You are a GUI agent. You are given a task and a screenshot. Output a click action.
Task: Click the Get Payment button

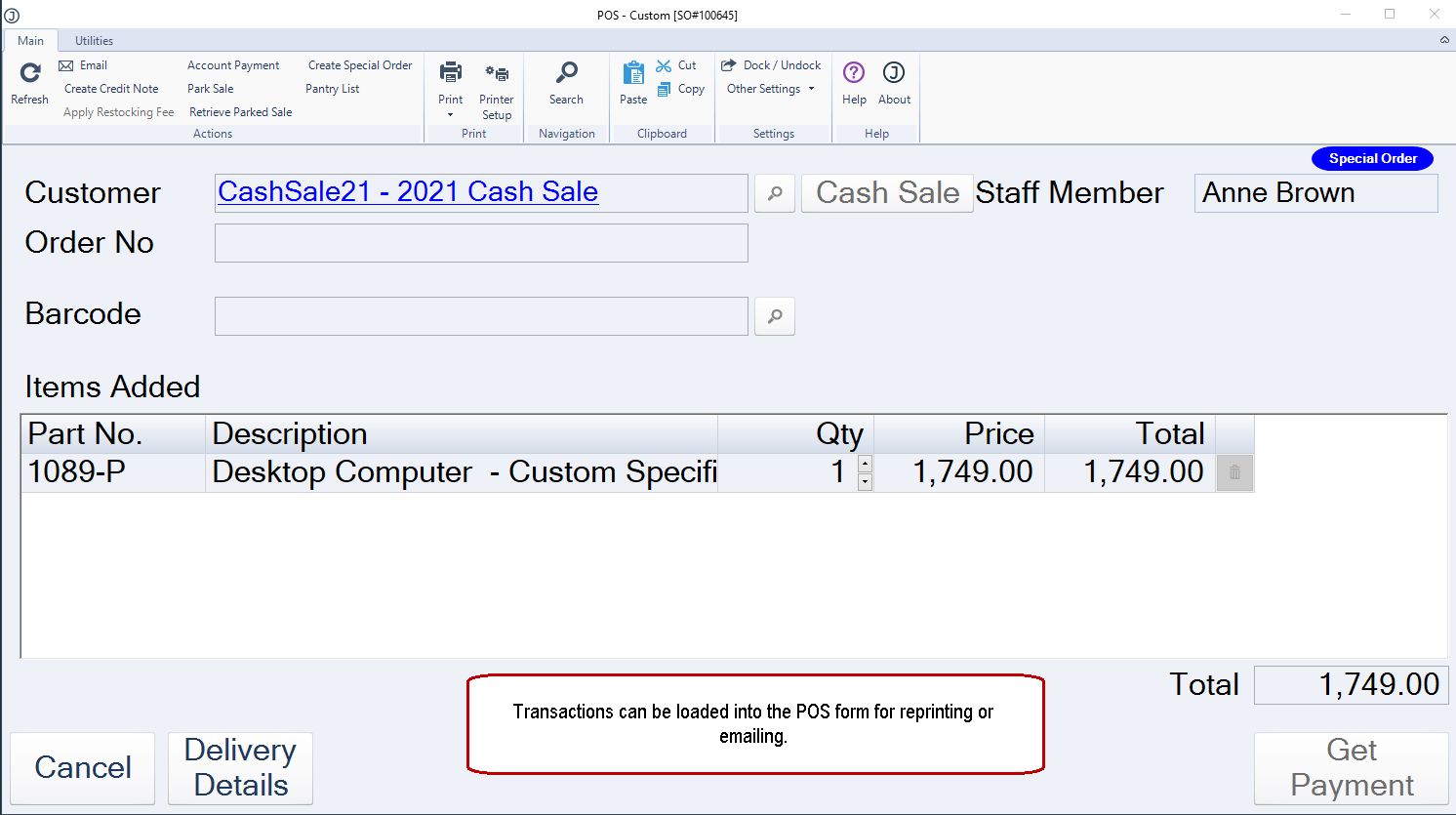click(x=1352, y=768)
